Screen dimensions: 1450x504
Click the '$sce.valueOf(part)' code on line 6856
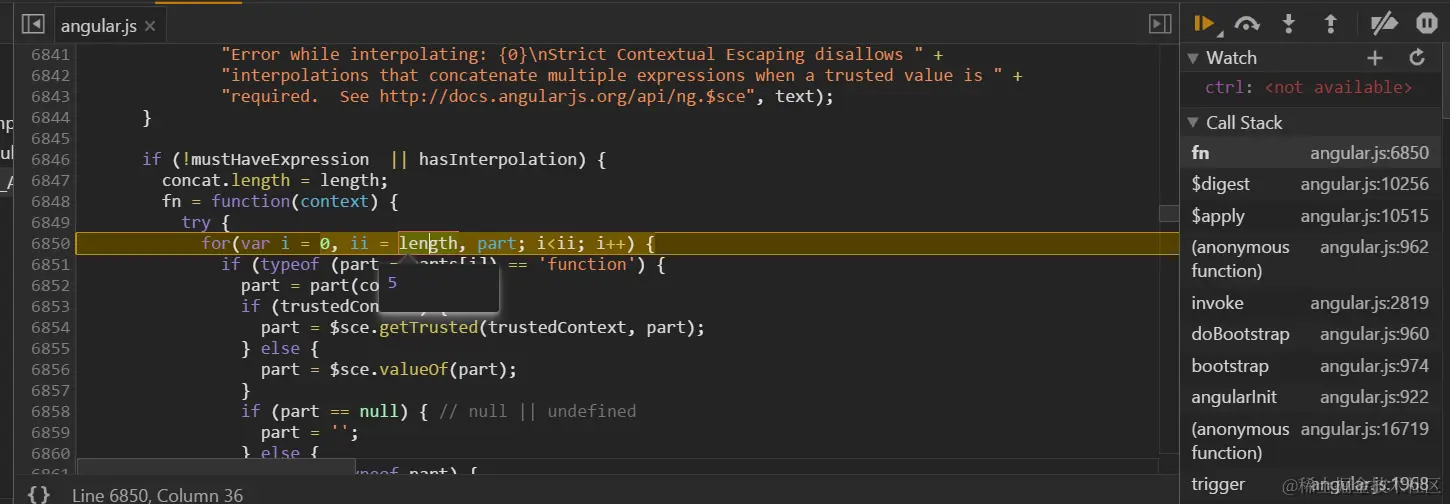423,369
